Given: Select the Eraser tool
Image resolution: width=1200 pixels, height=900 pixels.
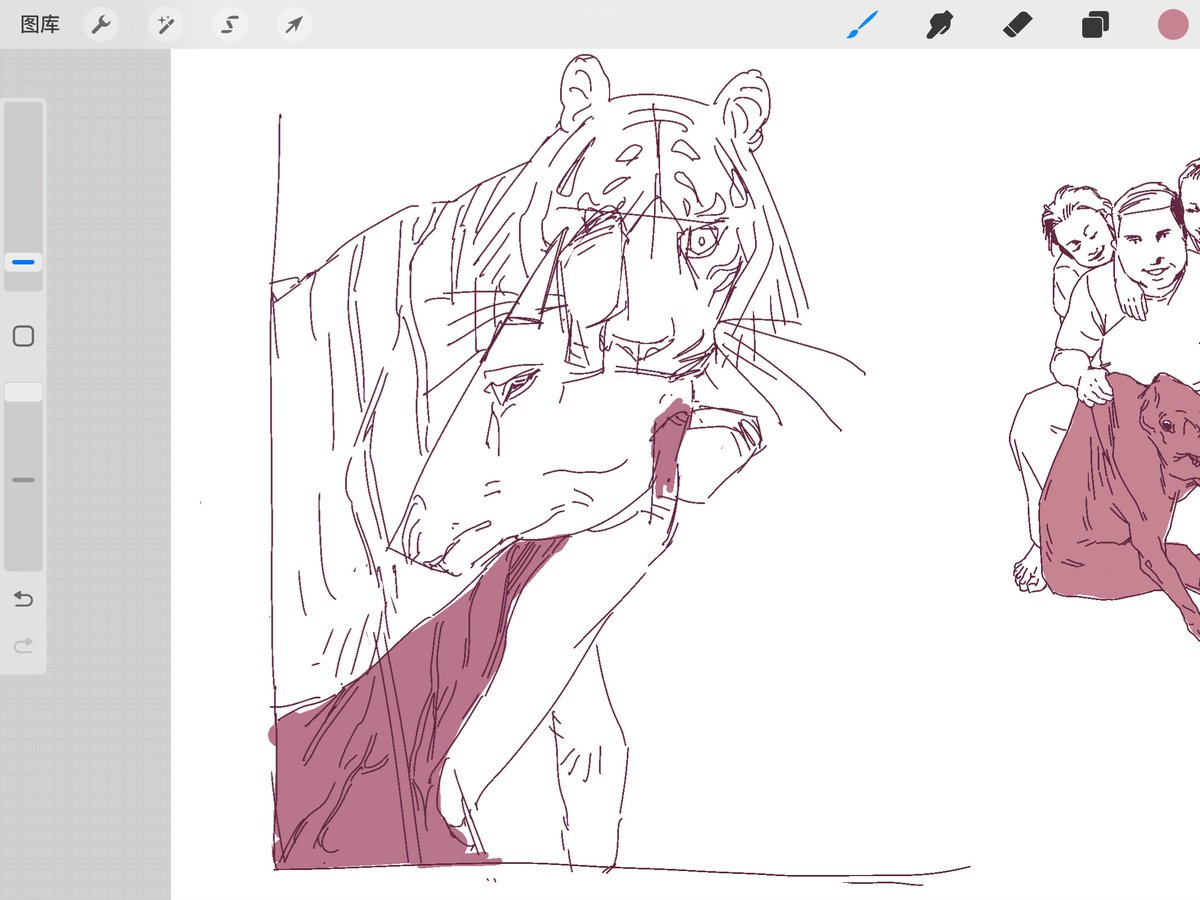Looking at the screenshot, I should pyautogui.click(x=1018, y=25).
